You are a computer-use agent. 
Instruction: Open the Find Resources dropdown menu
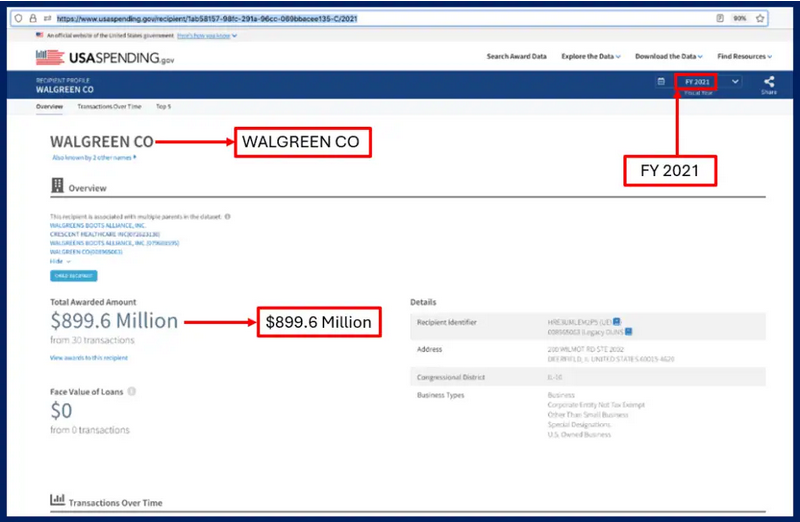(744, 57)
